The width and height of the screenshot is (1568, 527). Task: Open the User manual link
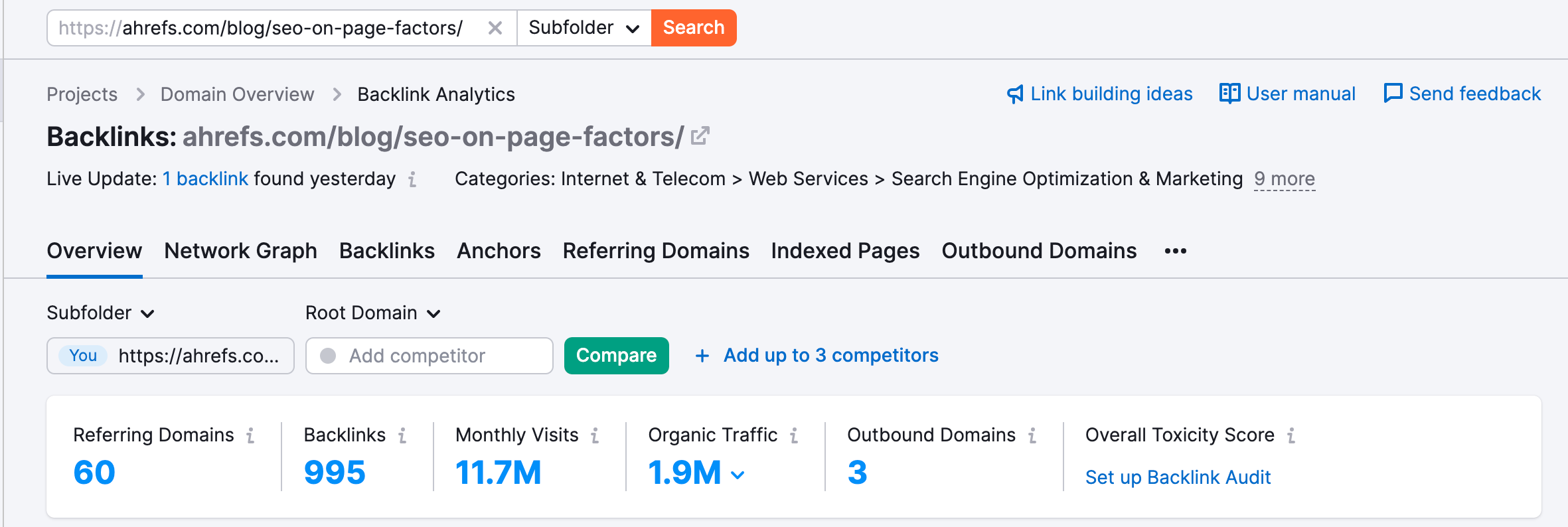(1300, 94)
